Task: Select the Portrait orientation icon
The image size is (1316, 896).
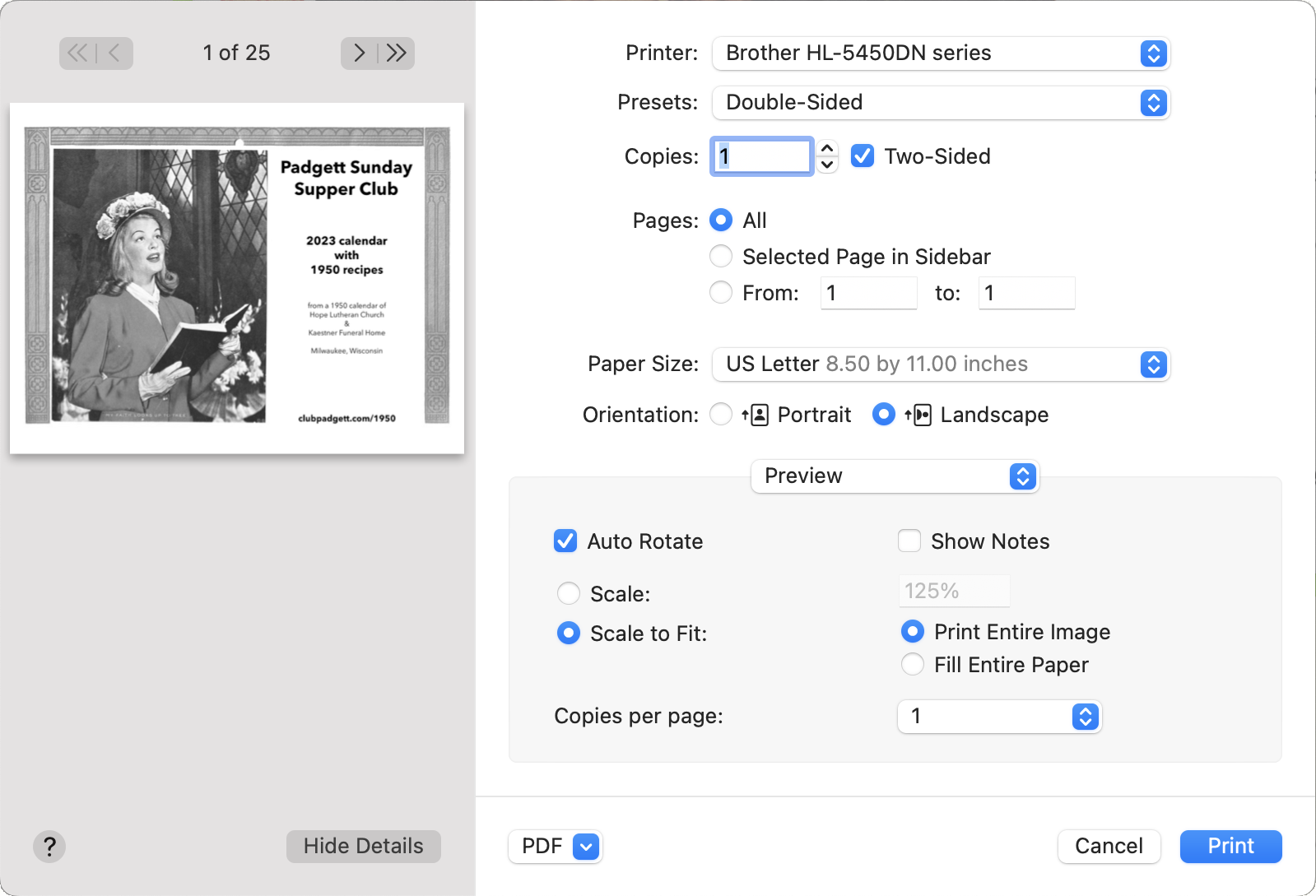Action: [x=756, y=415]
